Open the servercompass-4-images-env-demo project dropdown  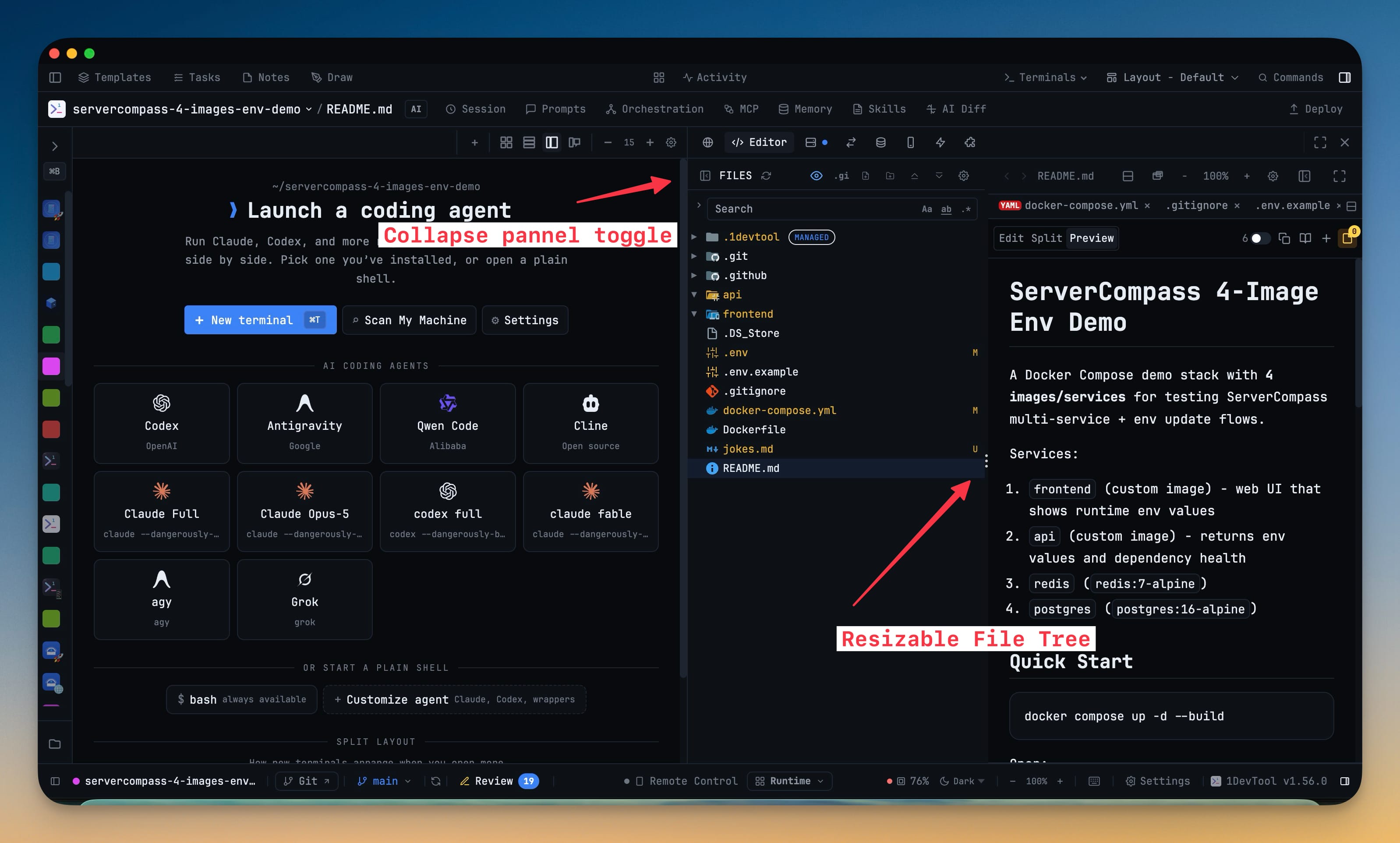tap(193, 109)
